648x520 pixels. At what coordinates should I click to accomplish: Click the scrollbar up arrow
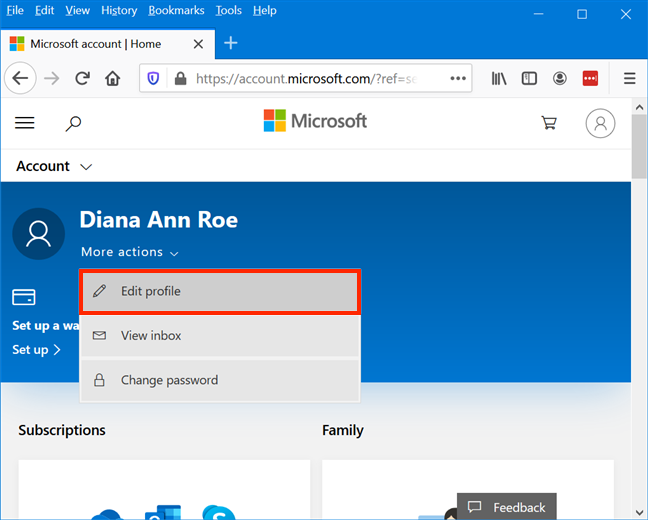[639, 107]
